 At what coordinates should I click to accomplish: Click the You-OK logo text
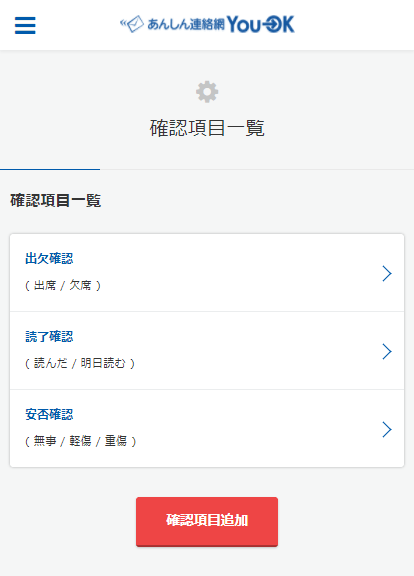click(x=260, y=24)
